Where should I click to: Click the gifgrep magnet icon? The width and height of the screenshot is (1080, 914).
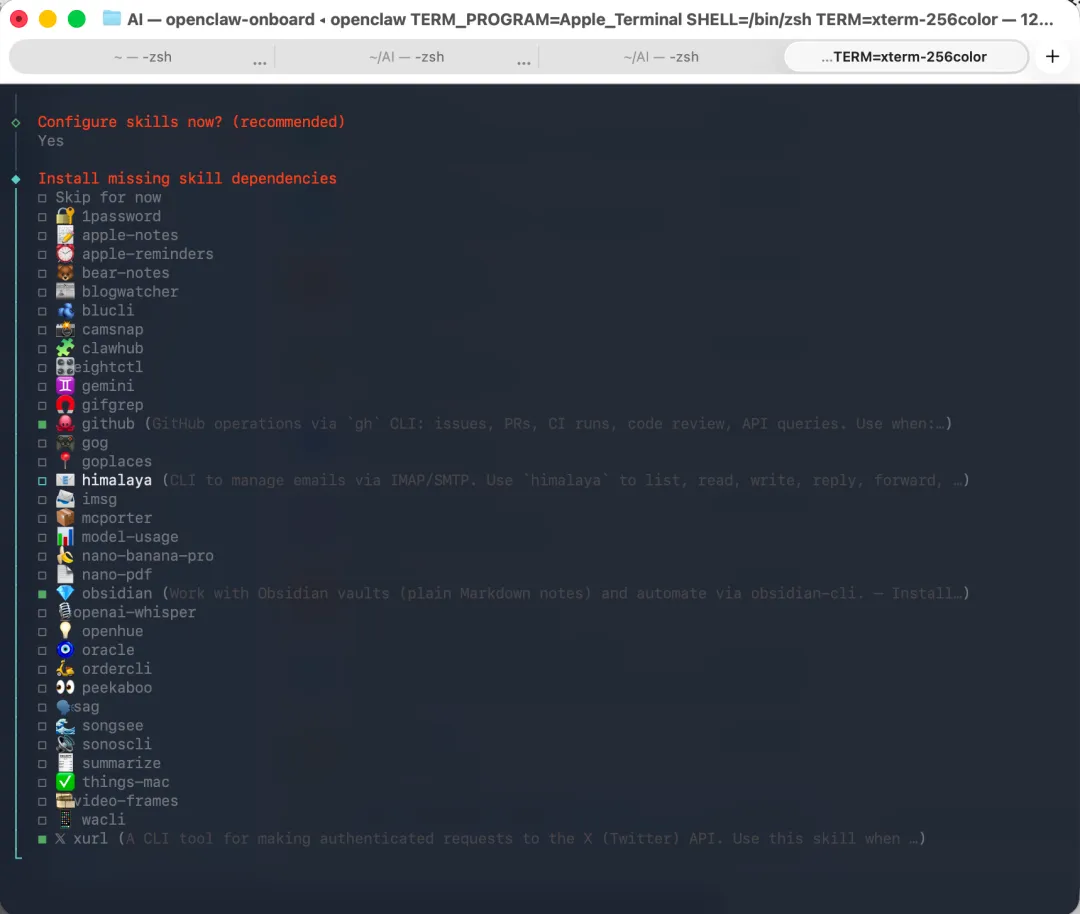pyautogui.click(x=65, y=404)
